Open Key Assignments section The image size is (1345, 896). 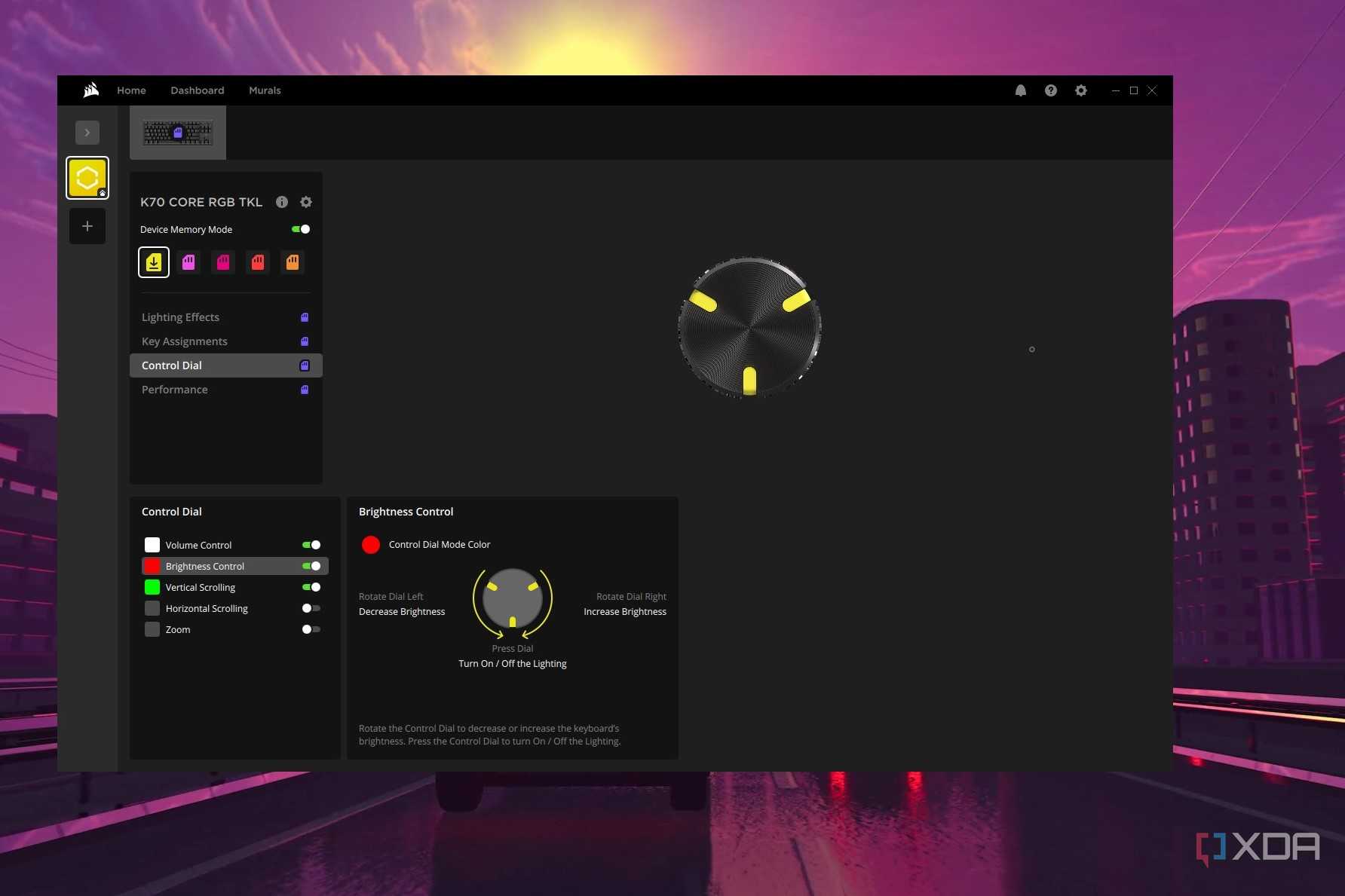coord(226,341)
